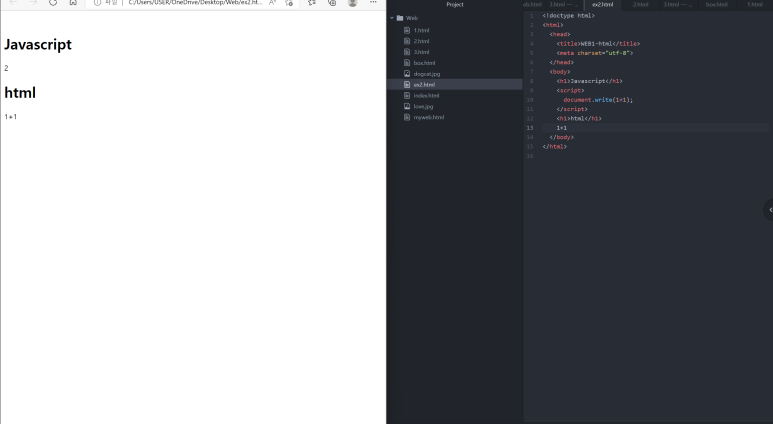This screenshot has height=424, width=773.
Task: Switch to the 3.html tab right of 2.html
Action: pyautogui.click(x=678, y=4)
